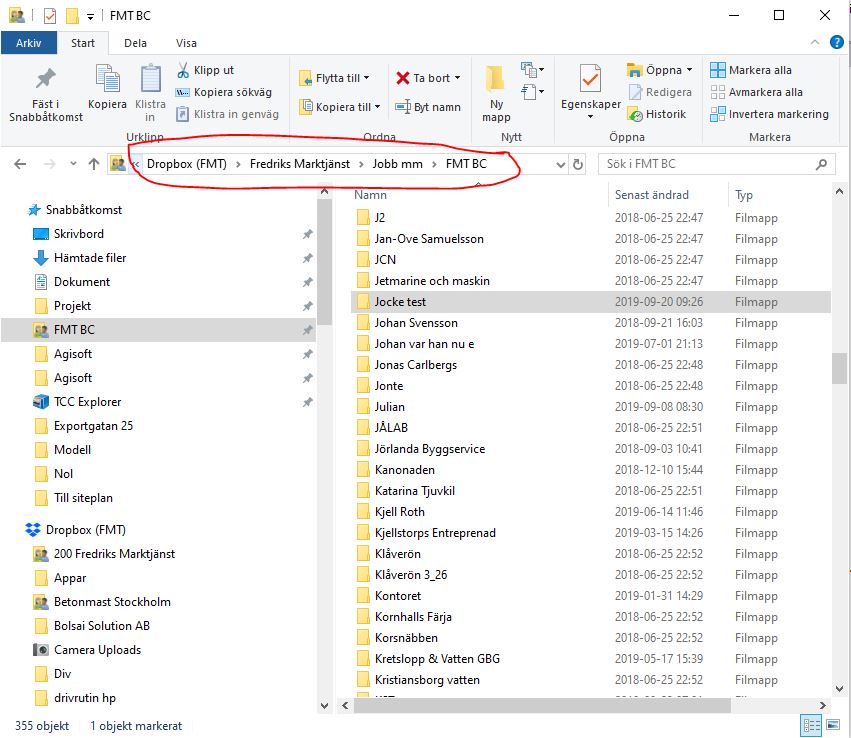Click the Klistra in clipboard icon
The width and height of the screenshot is (851, 738).
(x=150, y=78)
